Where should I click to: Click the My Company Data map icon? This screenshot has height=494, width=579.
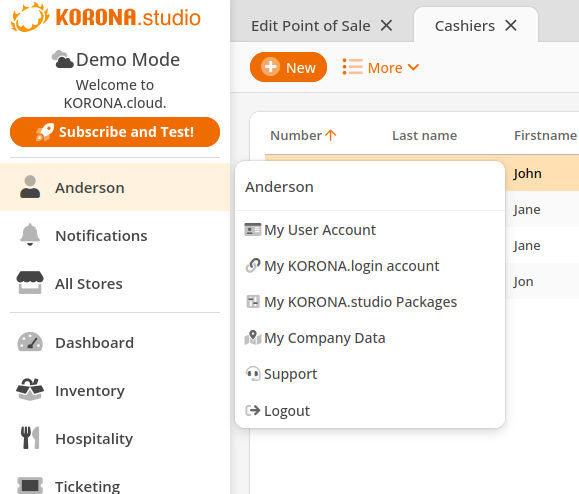[x=253, y=337]
